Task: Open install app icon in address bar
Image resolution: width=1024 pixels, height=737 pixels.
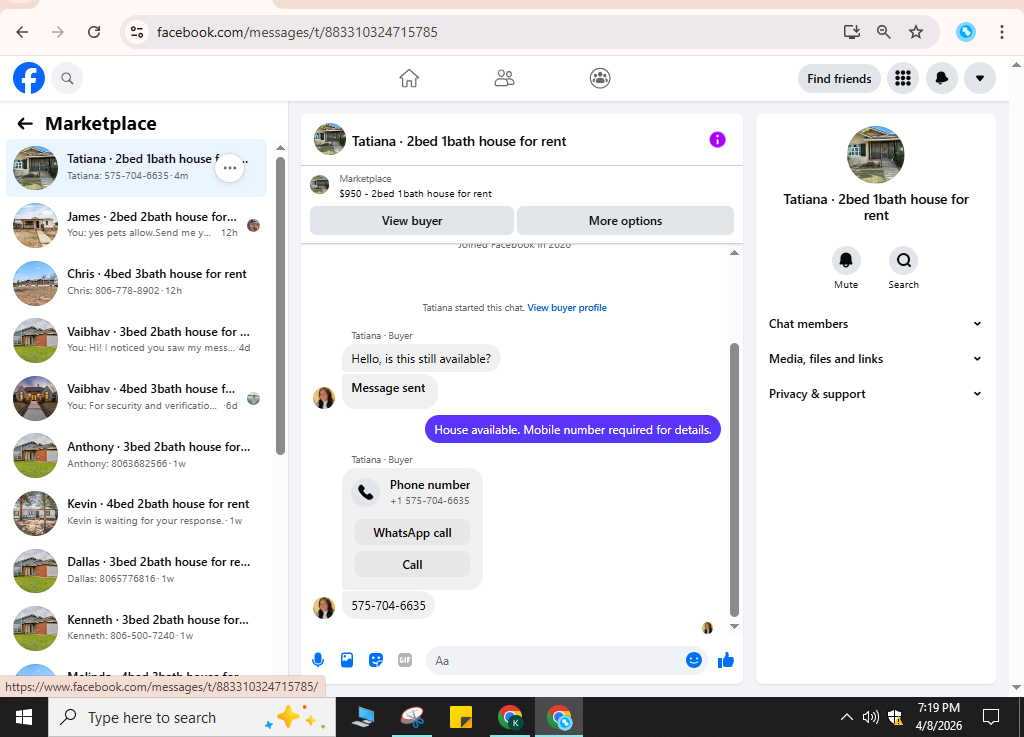Action: click(x=851, y=32)
